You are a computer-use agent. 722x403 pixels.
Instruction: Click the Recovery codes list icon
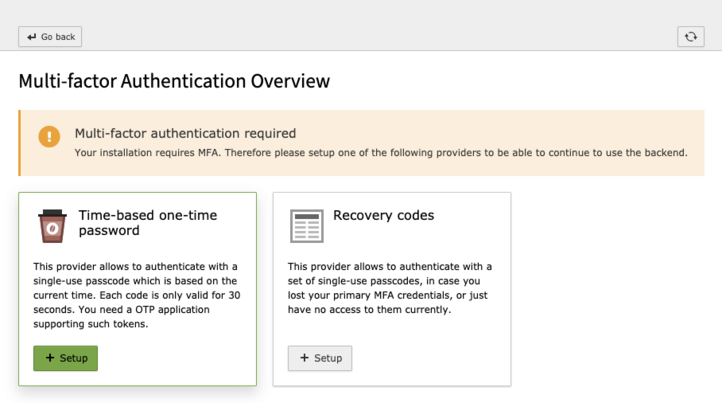(x=306, y=226)
